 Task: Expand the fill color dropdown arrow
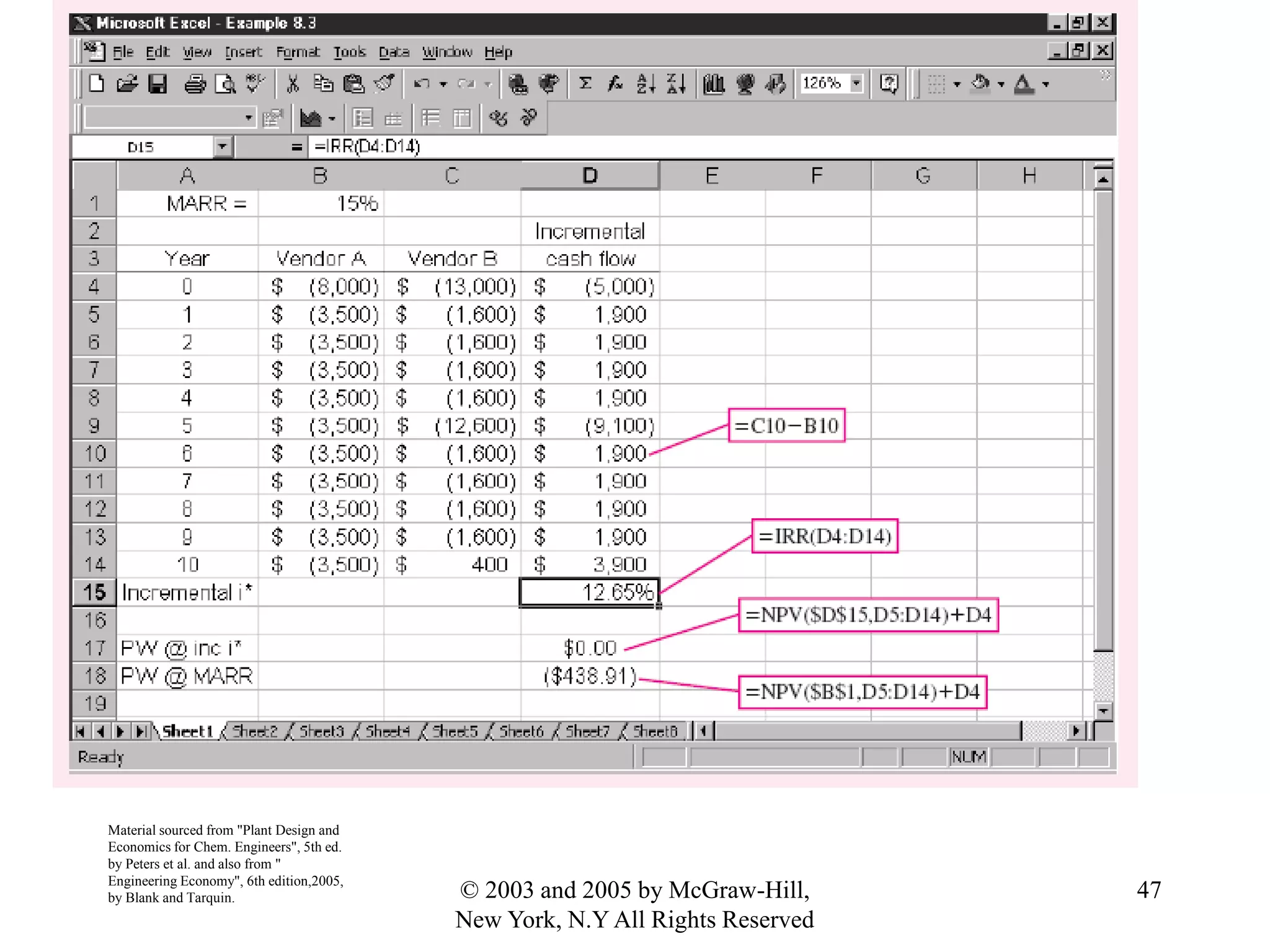(1001, 84)
